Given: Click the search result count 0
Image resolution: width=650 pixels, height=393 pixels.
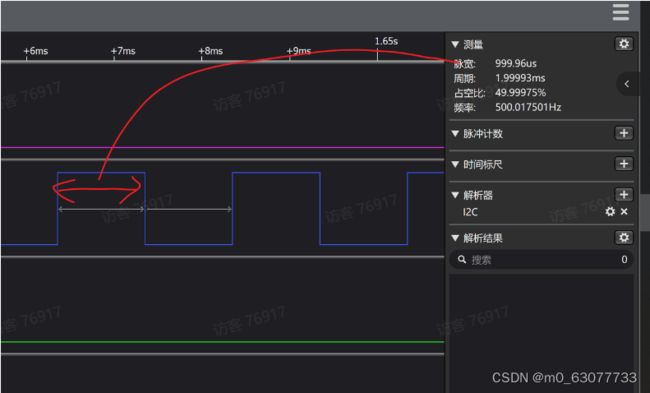Looking at the screenshot, I should 624,260.
